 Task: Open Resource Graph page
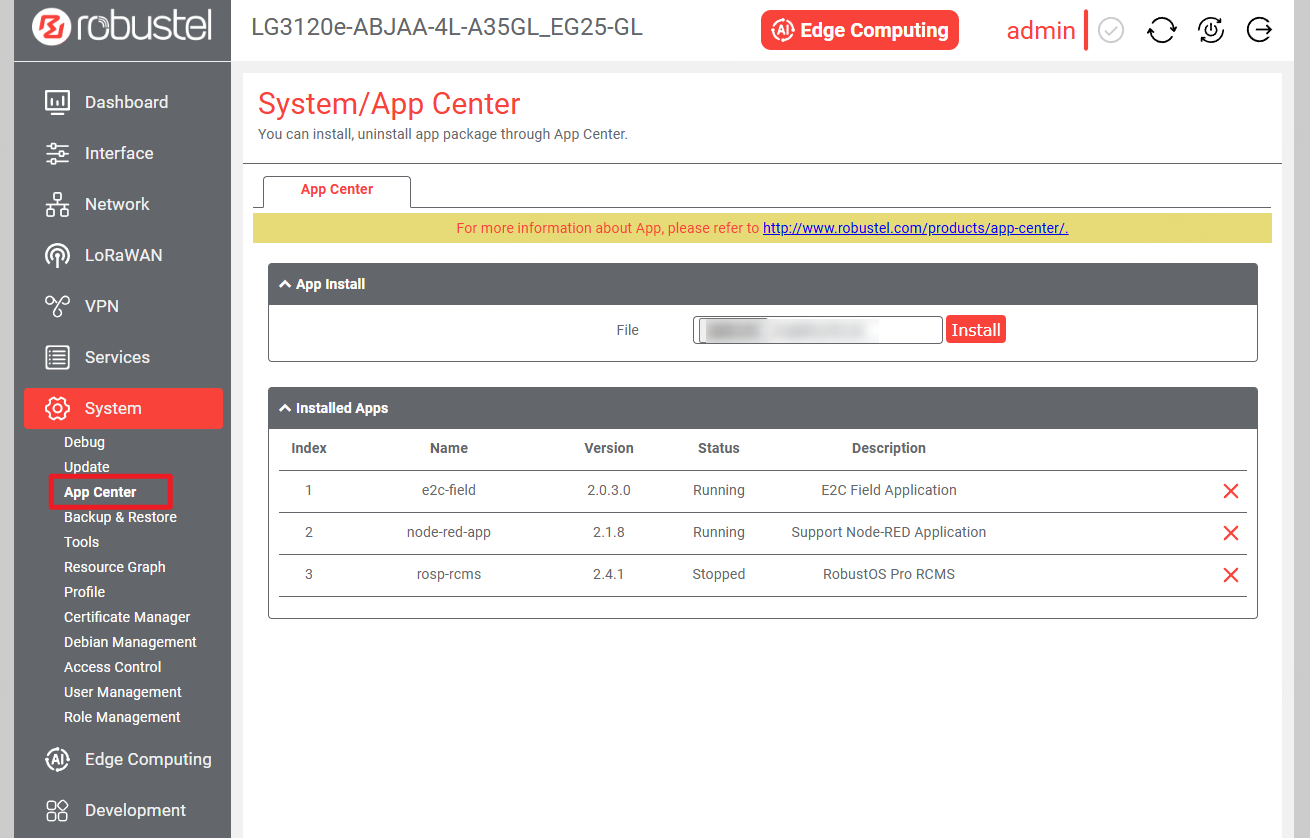115,567
